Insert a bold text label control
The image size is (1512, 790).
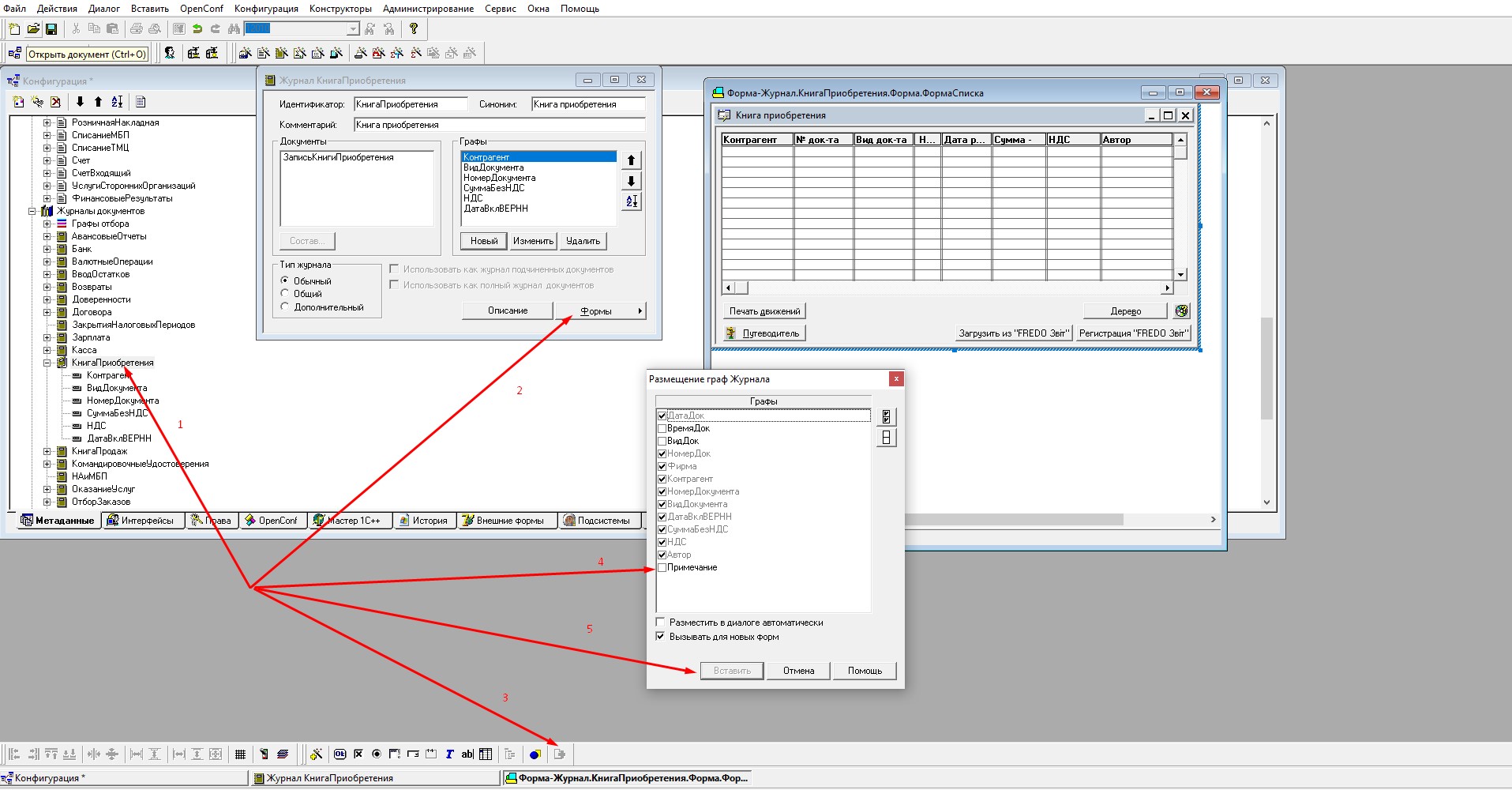[x=449, y=754]
